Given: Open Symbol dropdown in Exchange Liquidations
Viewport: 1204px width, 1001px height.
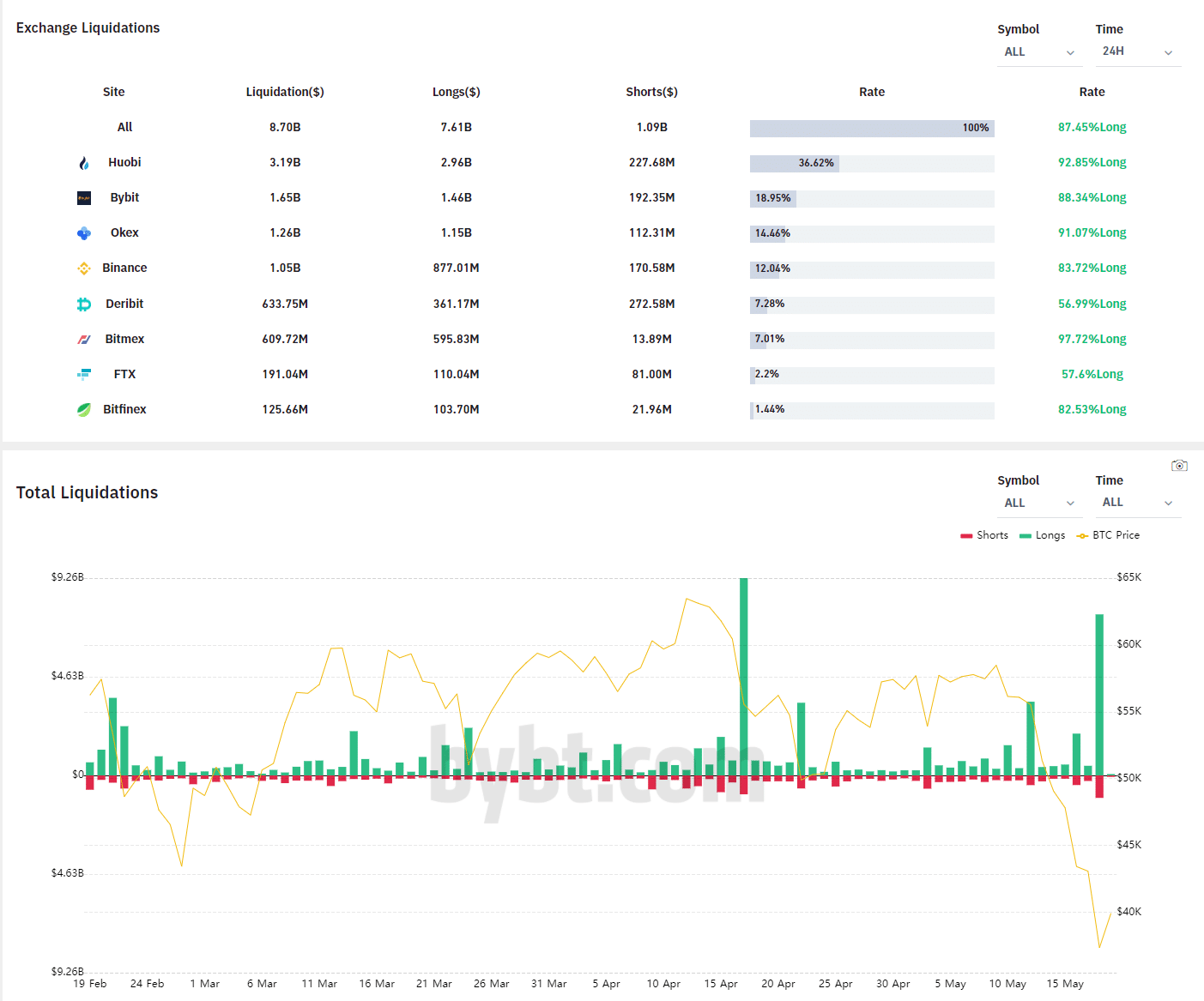Looking at the screenshot, I should coord(1039,52).
